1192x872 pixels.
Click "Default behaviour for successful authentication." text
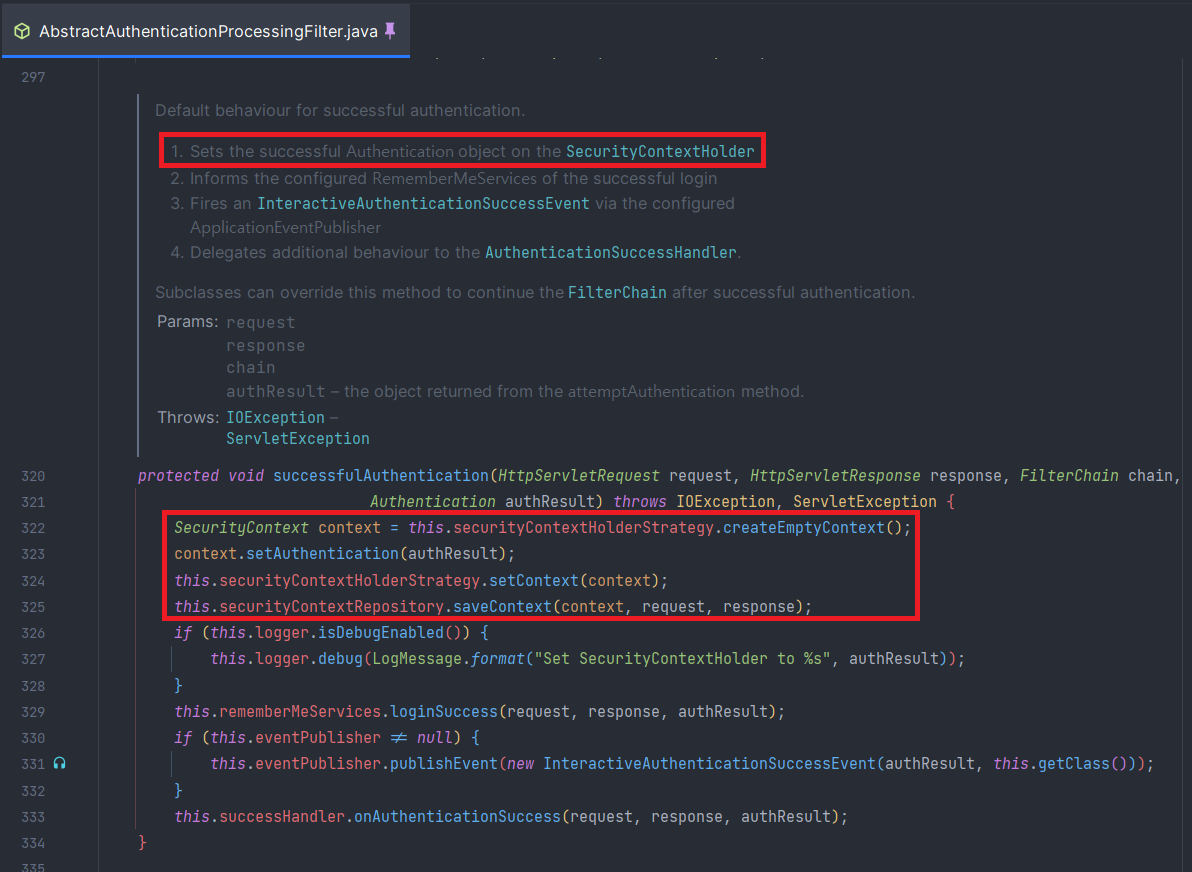(340, 110)
